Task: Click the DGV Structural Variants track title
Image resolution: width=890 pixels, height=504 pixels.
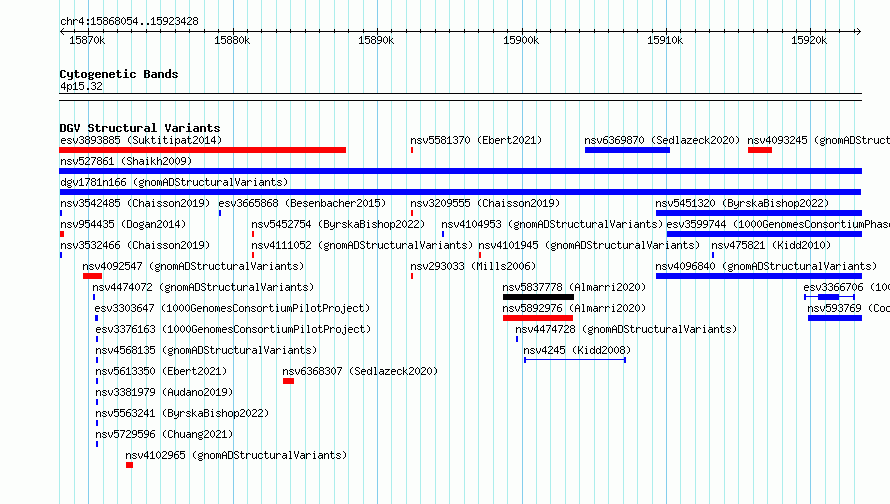Action: [140, 128]
